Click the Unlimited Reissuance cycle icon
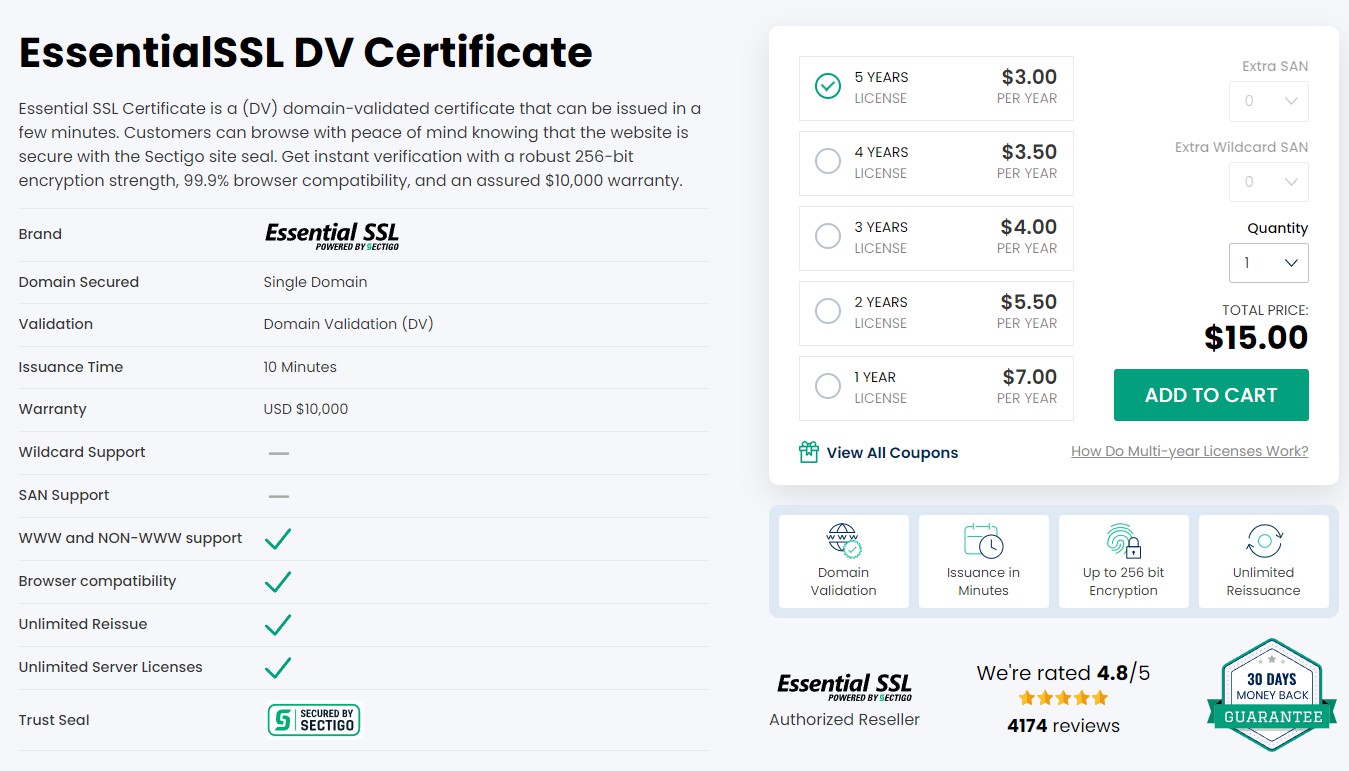1349x771 pixels. pyautogui.click(x=1264, y=541)
